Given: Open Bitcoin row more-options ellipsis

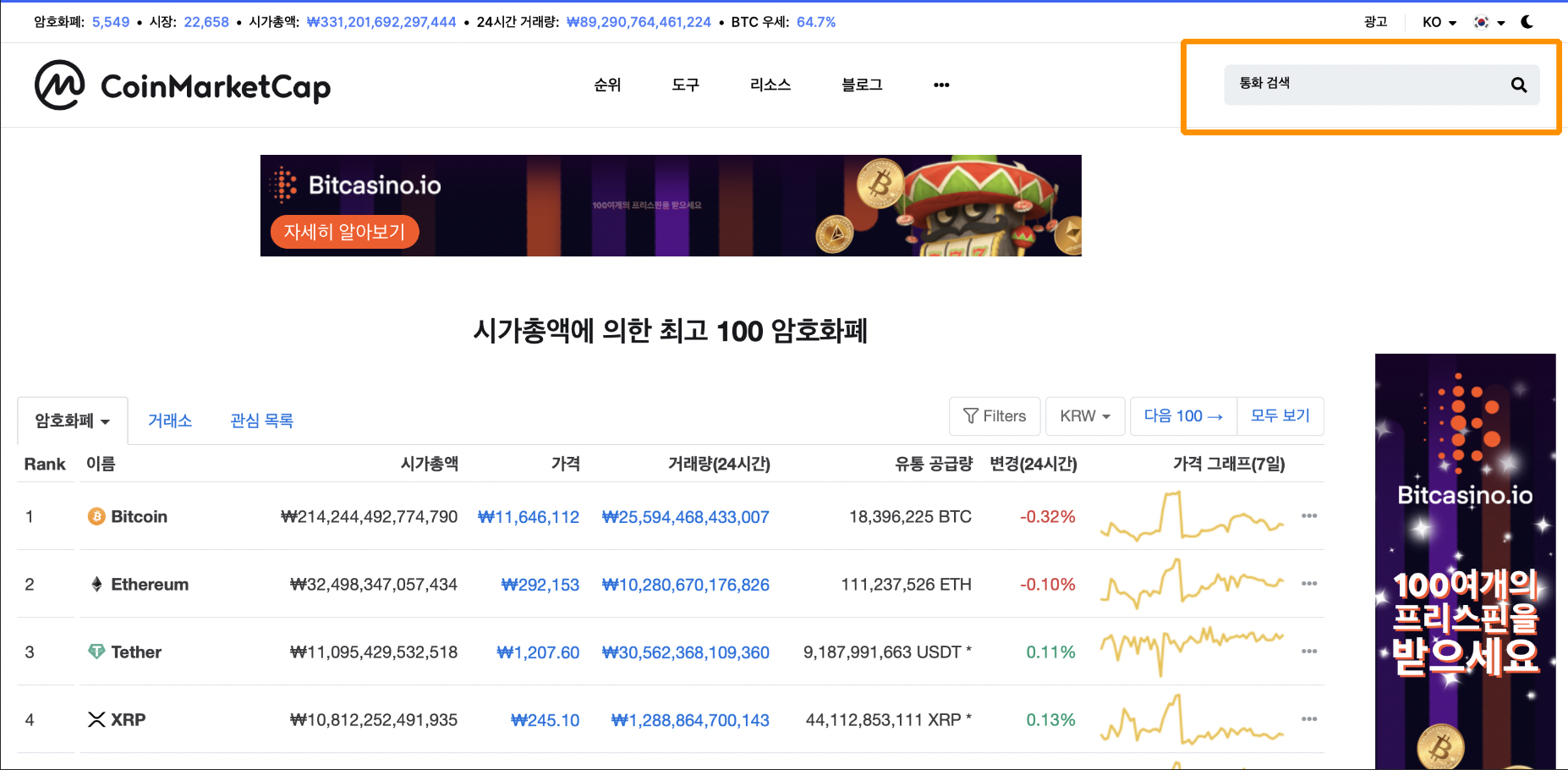Looking at the screenshot, I should point(1309,516).
